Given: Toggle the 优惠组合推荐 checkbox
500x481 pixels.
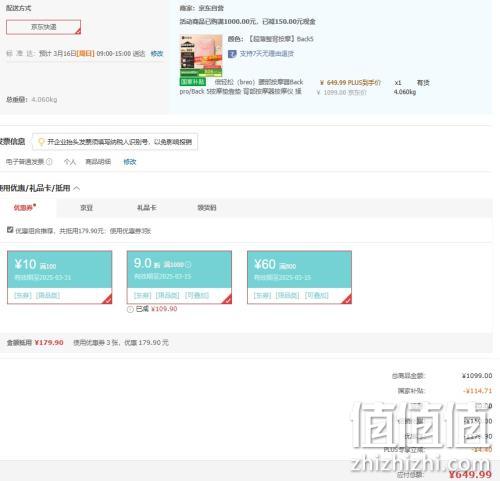Looking at the screenshot, I should tap(10, 230).
